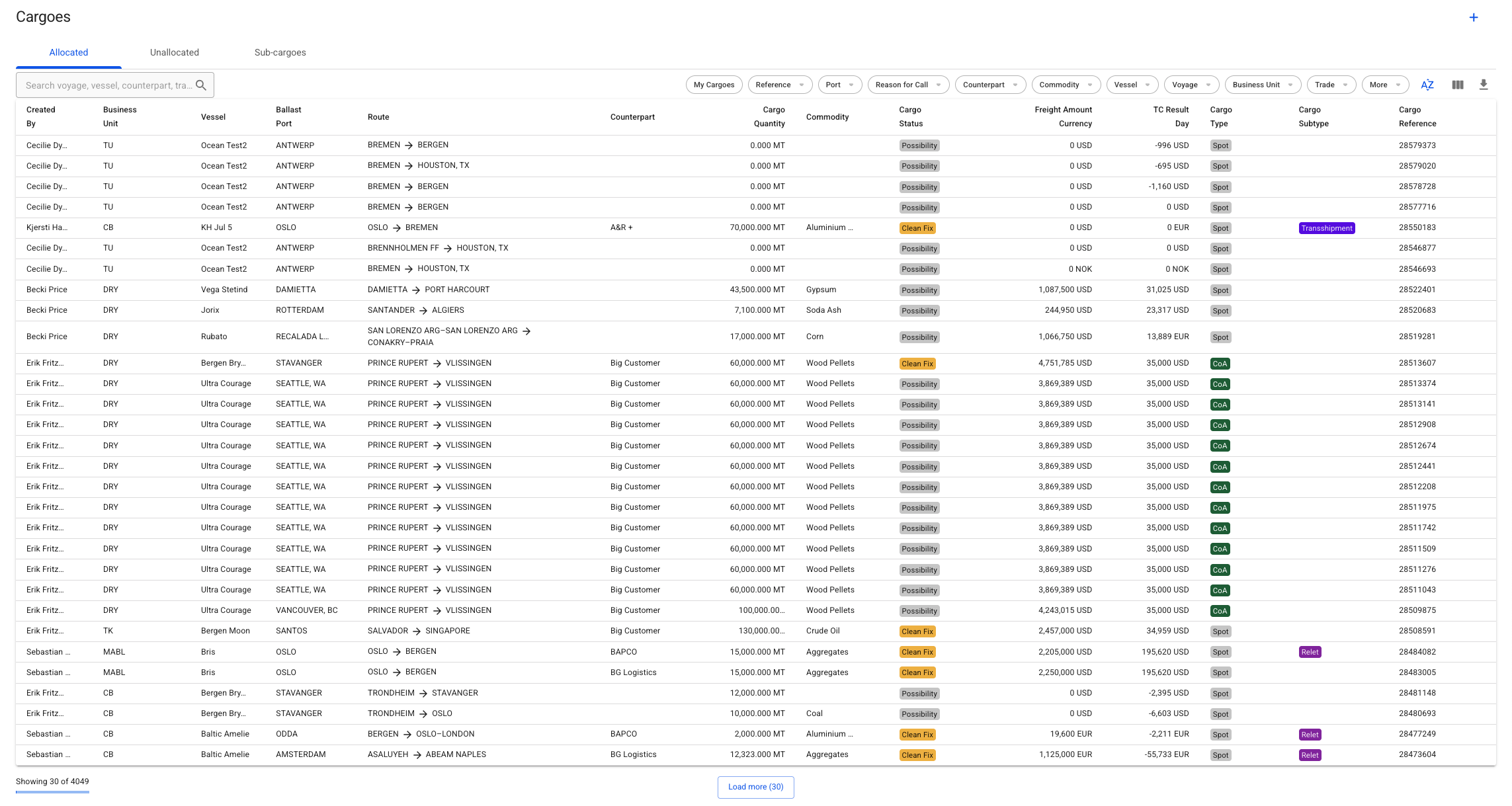Screen dimensions: 1512x806
Task: Open the column layout icon
Action: (x=1457, y=85)
